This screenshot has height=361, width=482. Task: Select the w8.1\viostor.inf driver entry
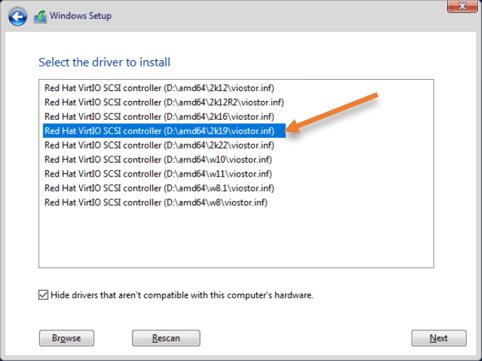click(159, 188)
